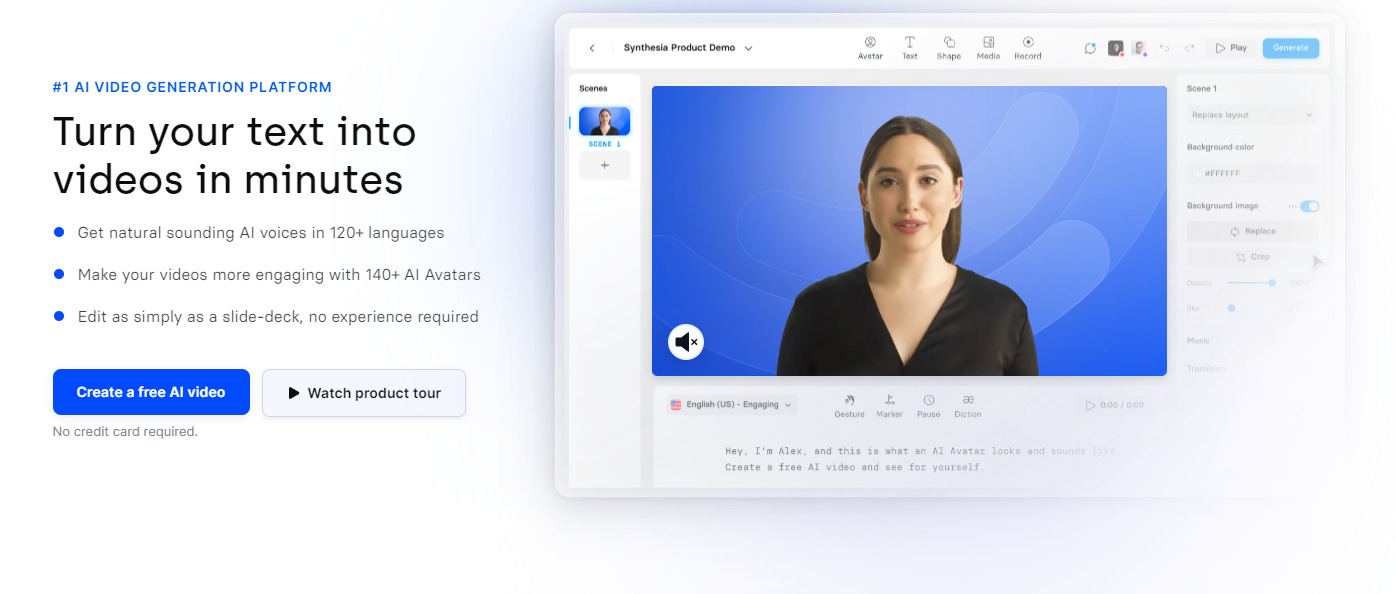
Task: Click the #FFFFFF background color swatch
Action: [1197, 173]
